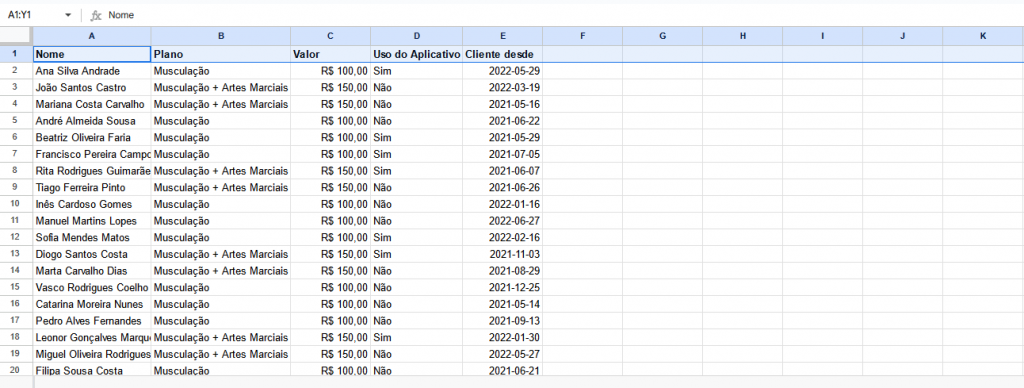The image size is (1024, 388).
Task: Select row 1 header
Action: click(16, 54)
